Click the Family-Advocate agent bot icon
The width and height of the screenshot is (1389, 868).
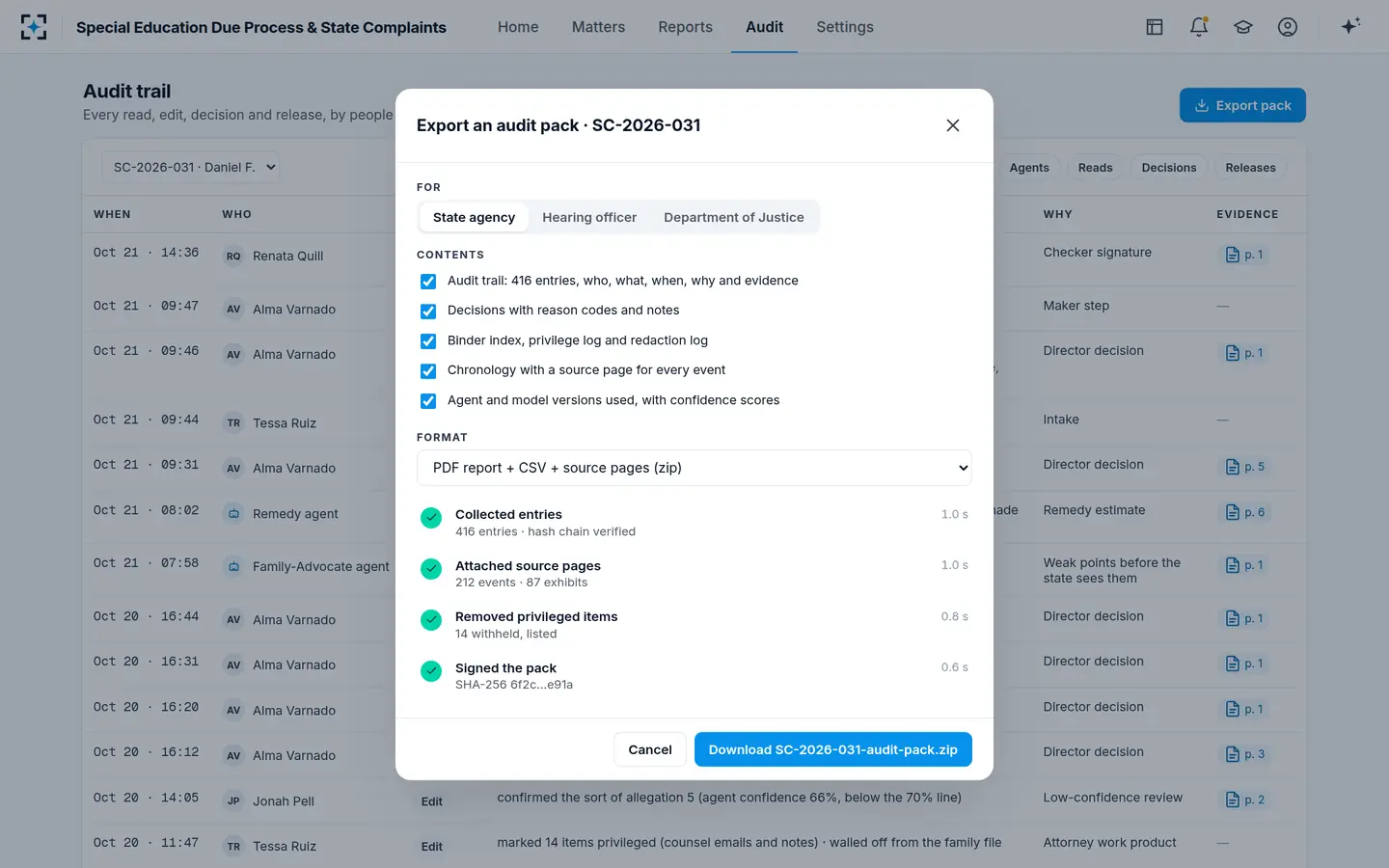click(233, 567)
